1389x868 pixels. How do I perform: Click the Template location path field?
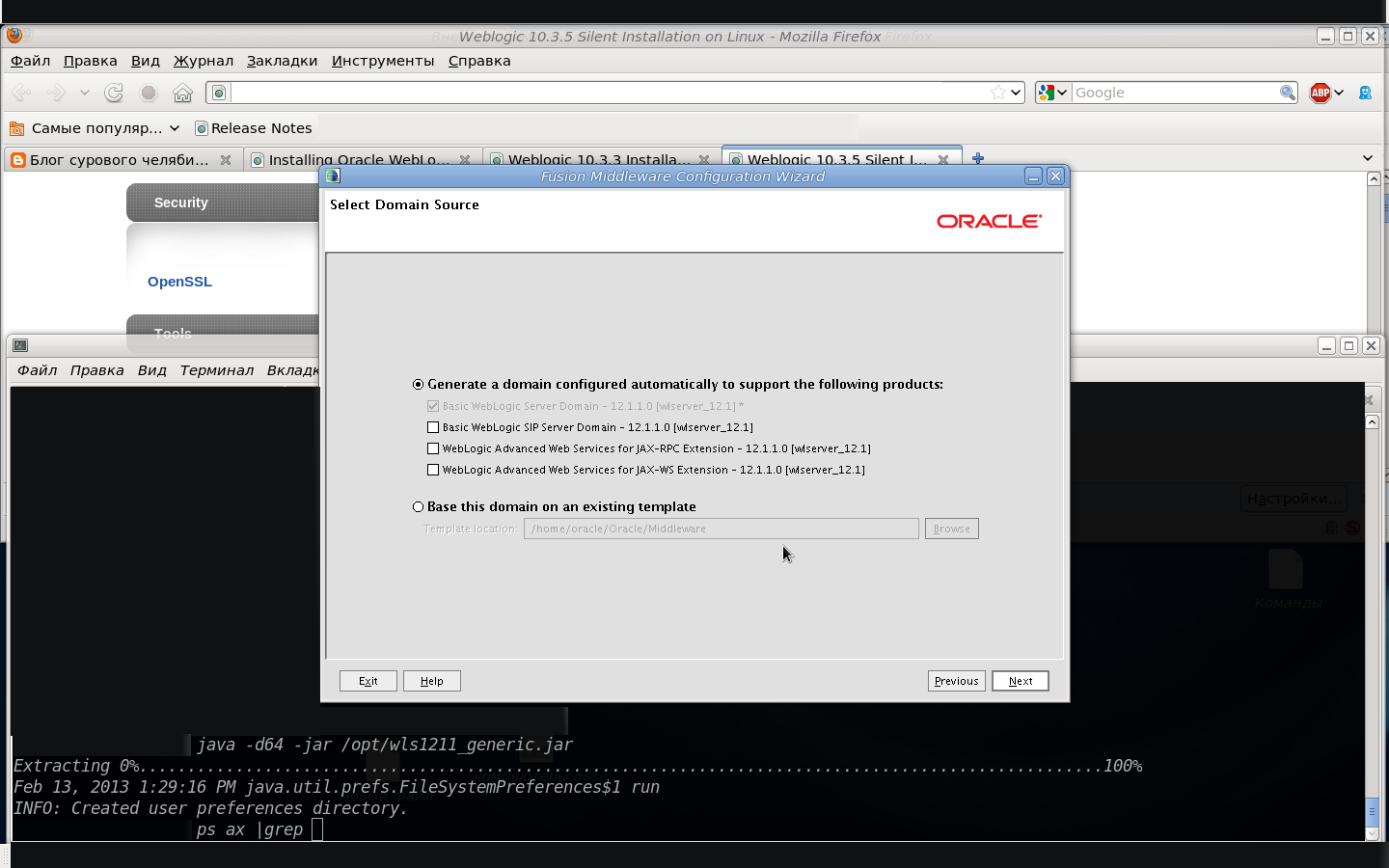pos(722,529)
